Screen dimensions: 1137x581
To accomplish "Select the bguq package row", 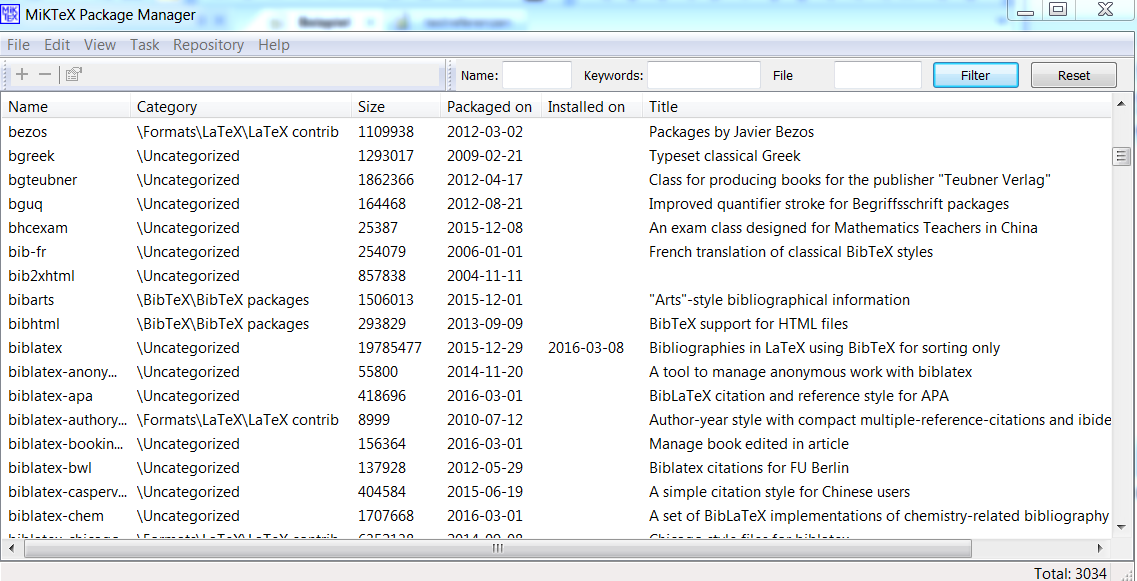I will point(557,204).
